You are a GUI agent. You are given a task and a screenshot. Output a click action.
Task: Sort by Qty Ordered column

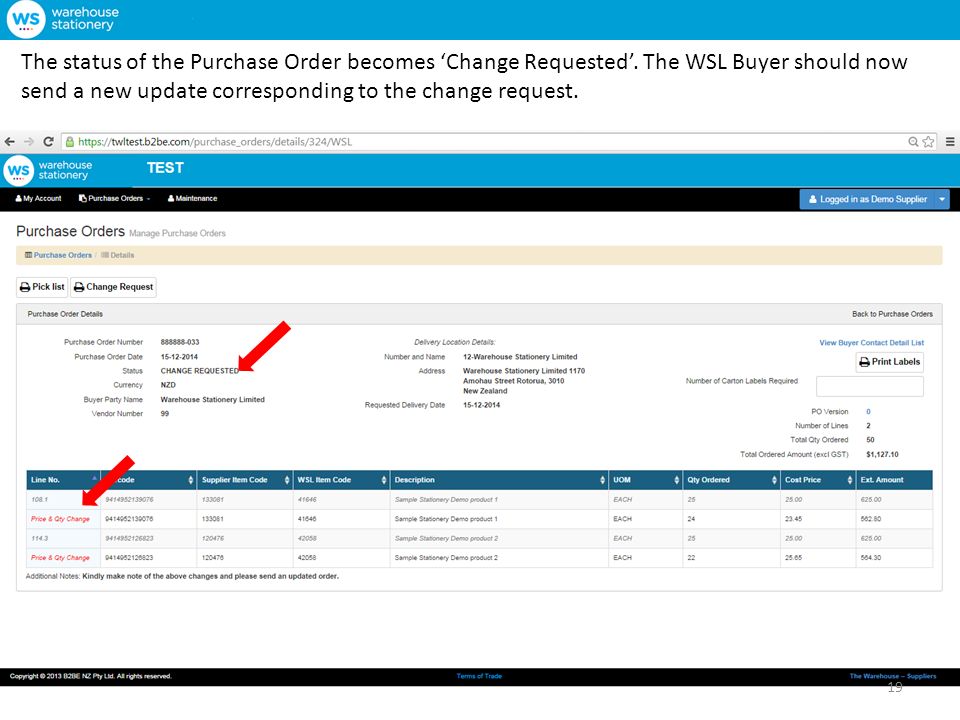click(x=731, y=480)
